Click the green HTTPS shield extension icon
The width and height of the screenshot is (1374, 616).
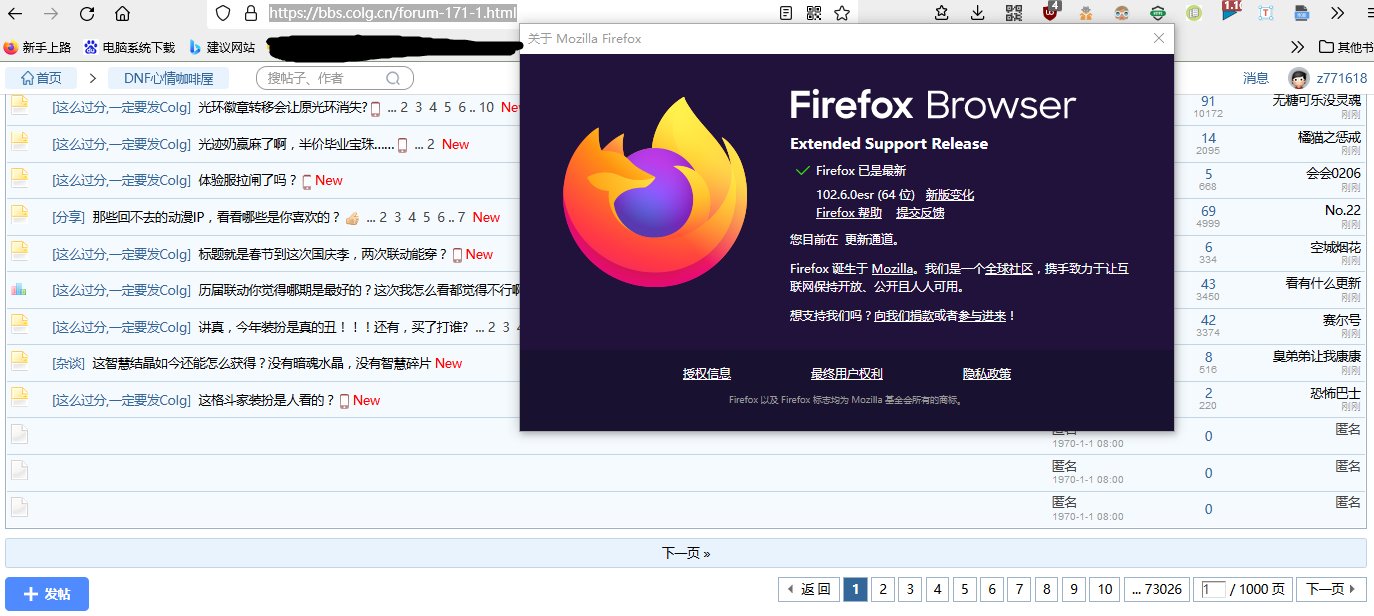pos(1157,13)
